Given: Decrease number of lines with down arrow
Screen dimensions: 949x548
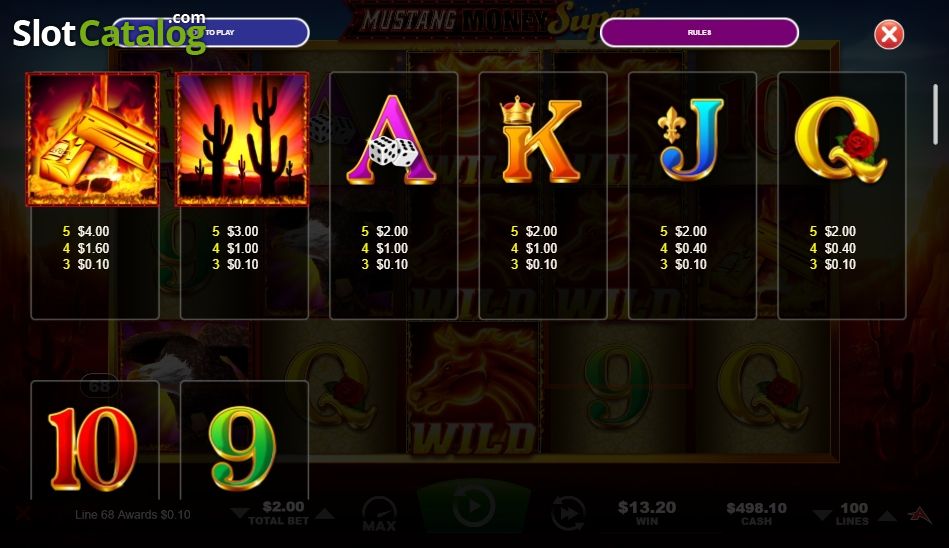Looking at the screenshot, I should tap(822, 515).
